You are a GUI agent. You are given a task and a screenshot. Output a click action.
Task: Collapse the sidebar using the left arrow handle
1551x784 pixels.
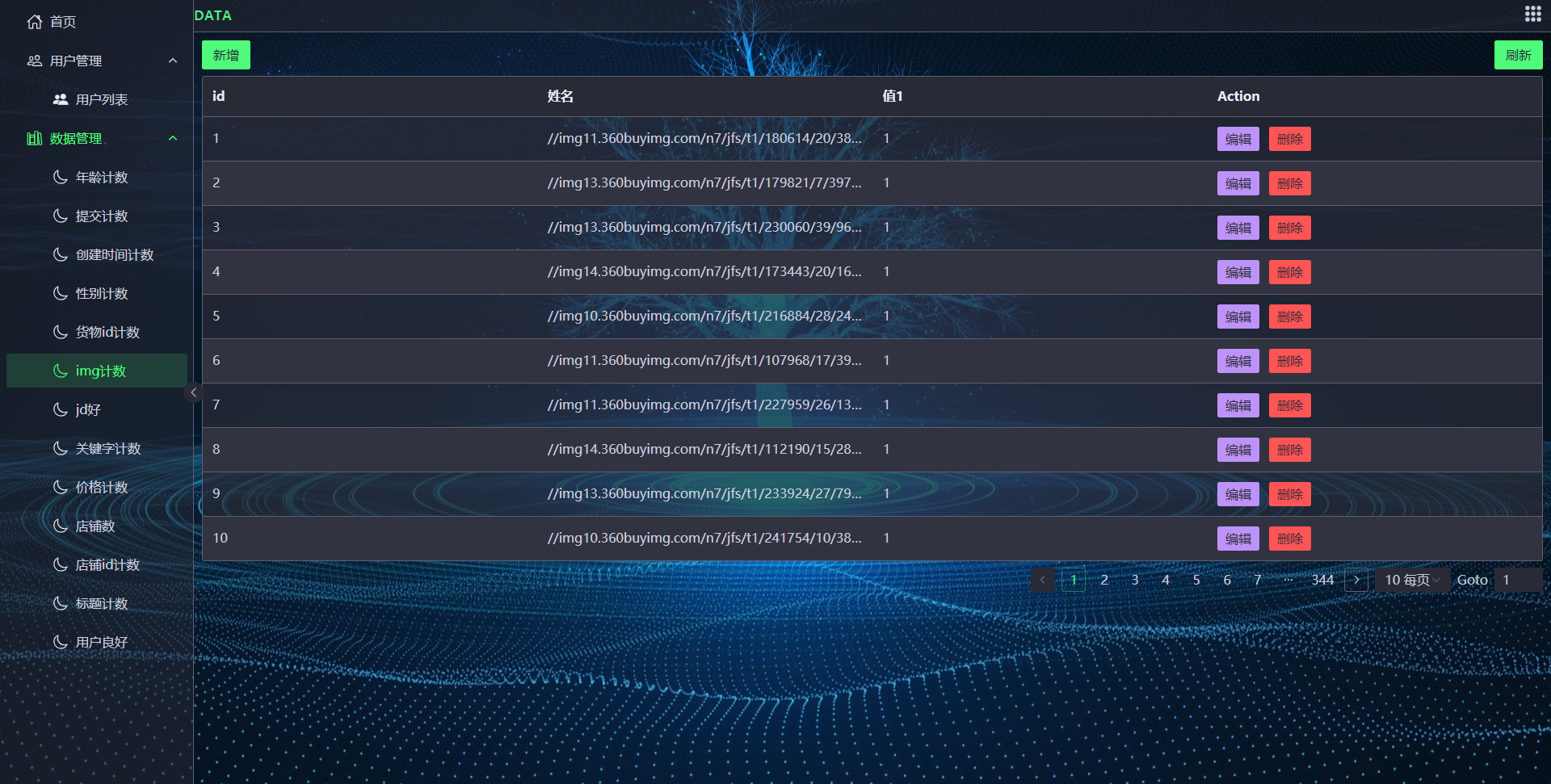[x=193, y=392]
